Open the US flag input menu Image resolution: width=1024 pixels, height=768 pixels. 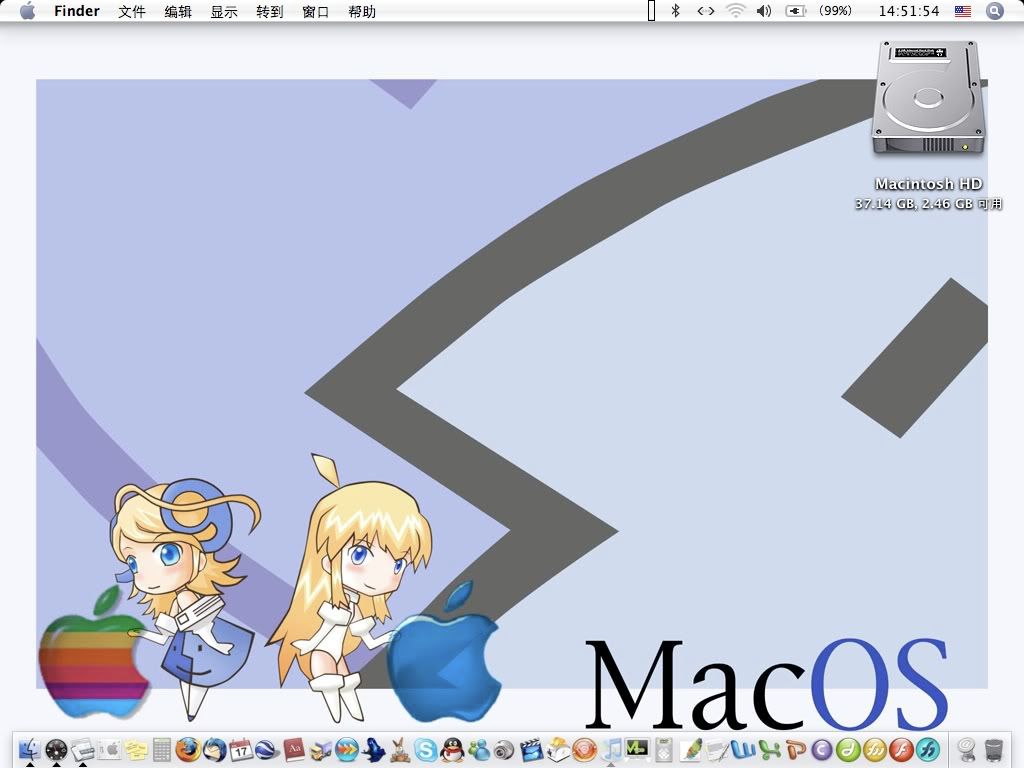point(963,11)
